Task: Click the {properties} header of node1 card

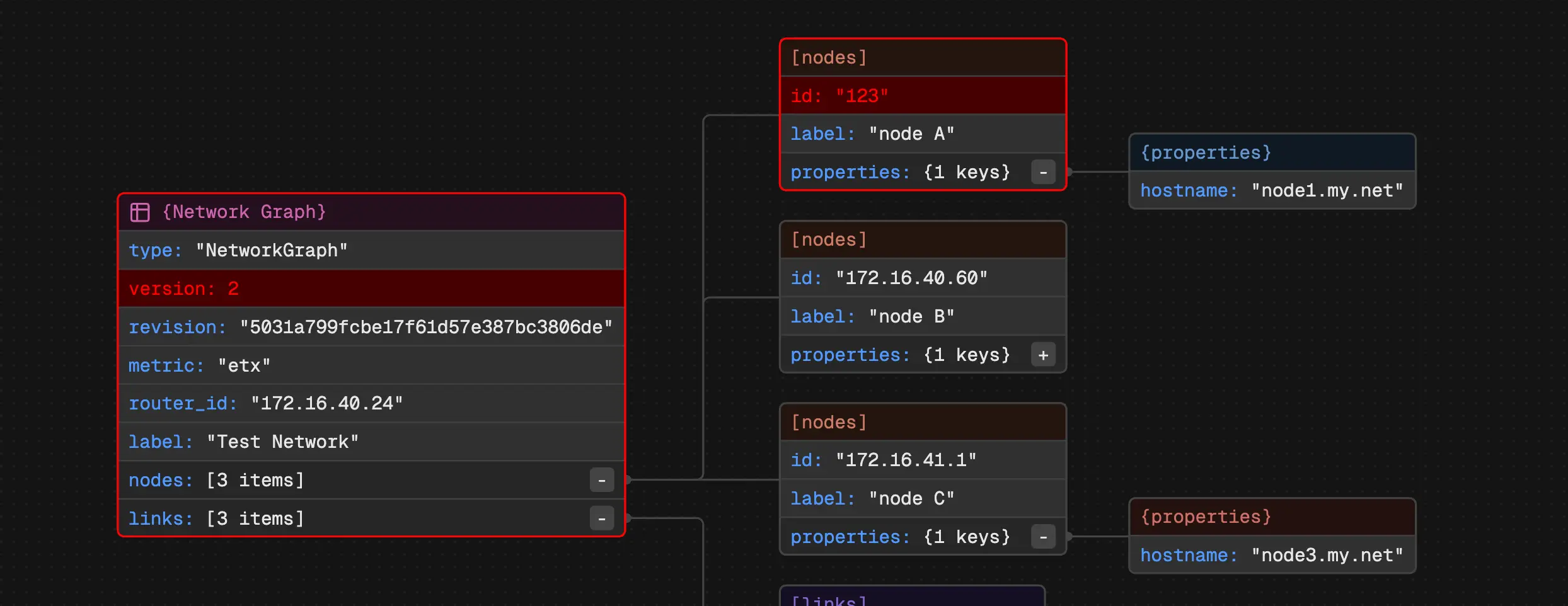Action: tap(1272, 153)
